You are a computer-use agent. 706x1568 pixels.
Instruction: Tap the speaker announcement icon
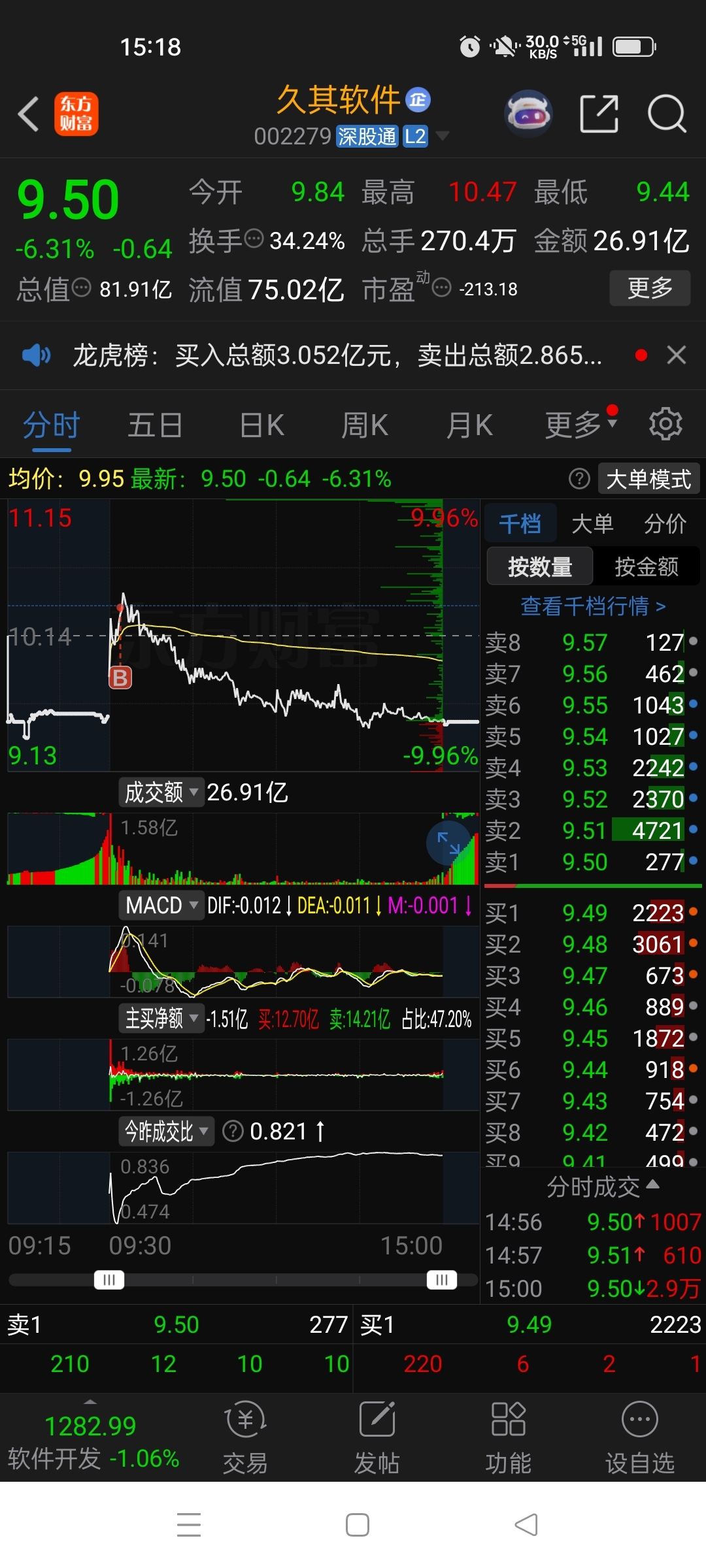(36, 355)
